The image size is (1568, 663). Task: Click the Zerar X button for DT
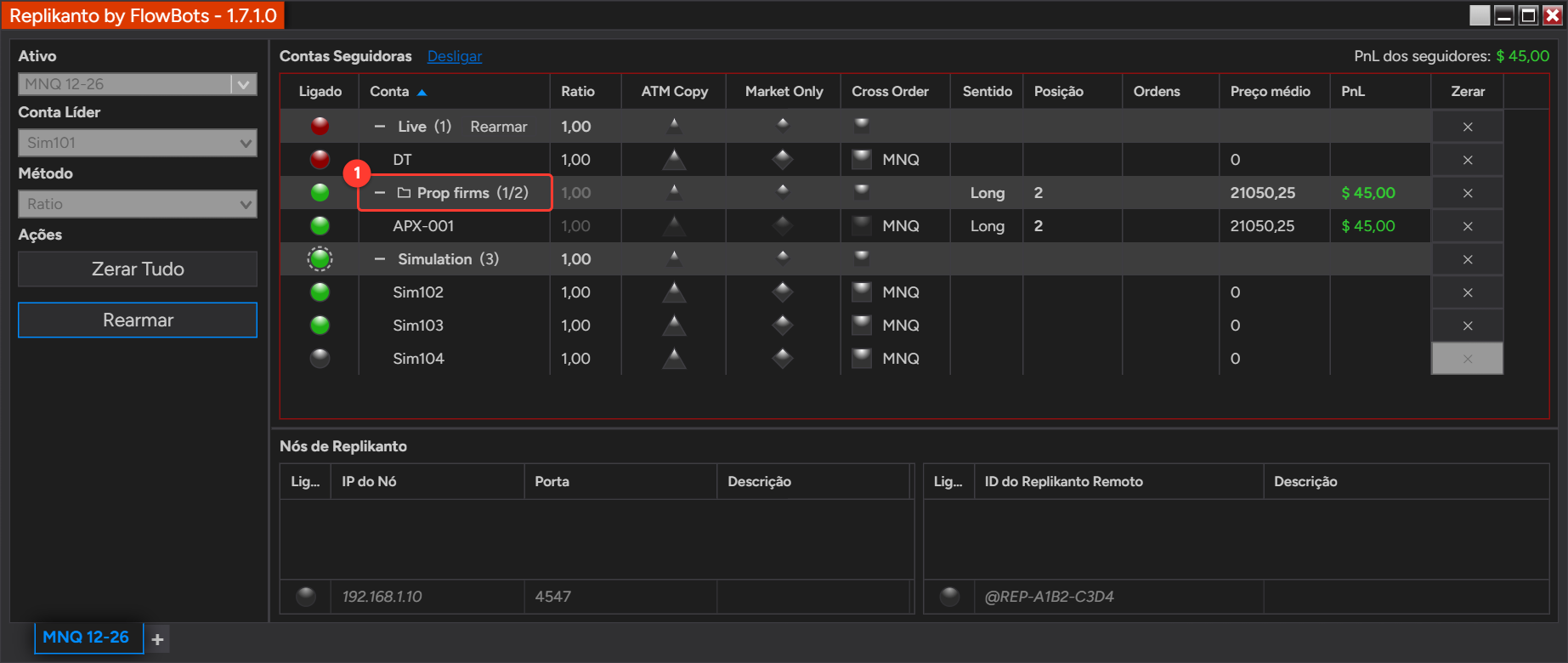pos(1468,160)
